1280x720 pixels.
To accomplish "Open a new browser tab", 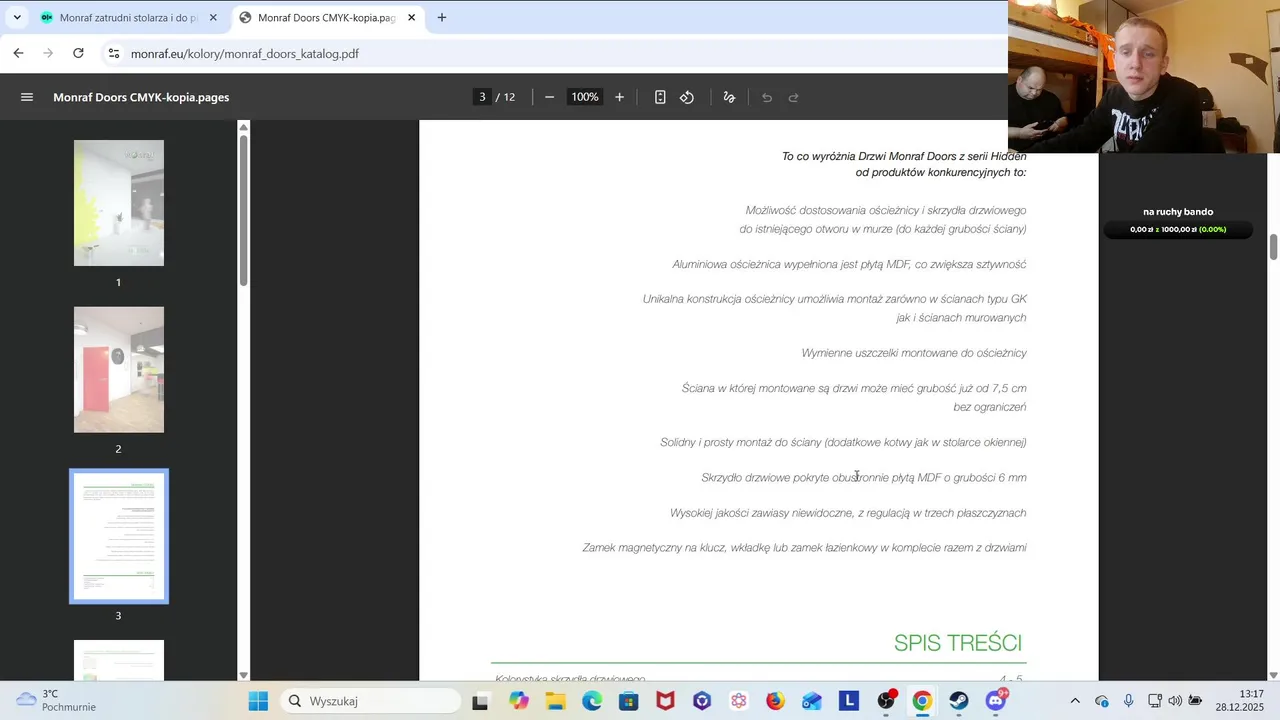I will [x=442, y=17].
